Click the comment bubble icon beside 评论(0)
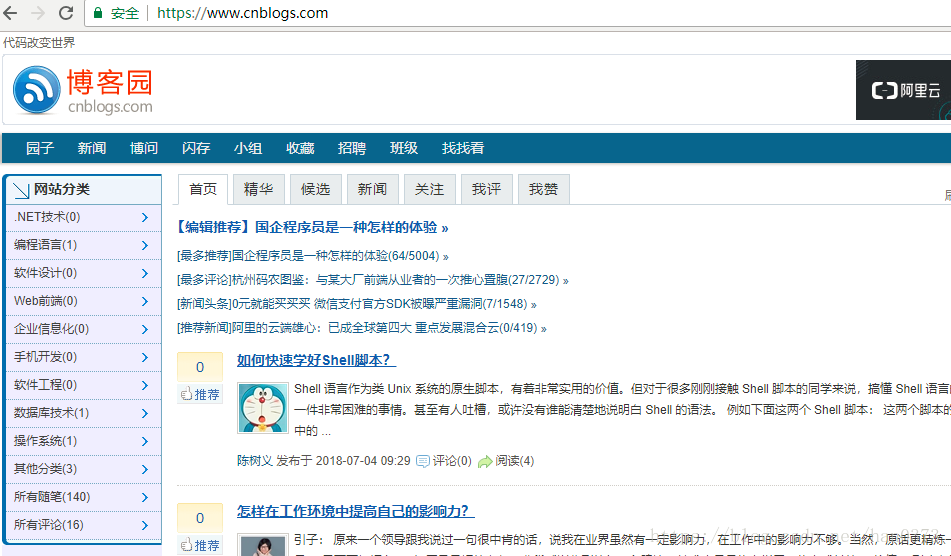The image size is (951, 556). [x=423, y=461]
